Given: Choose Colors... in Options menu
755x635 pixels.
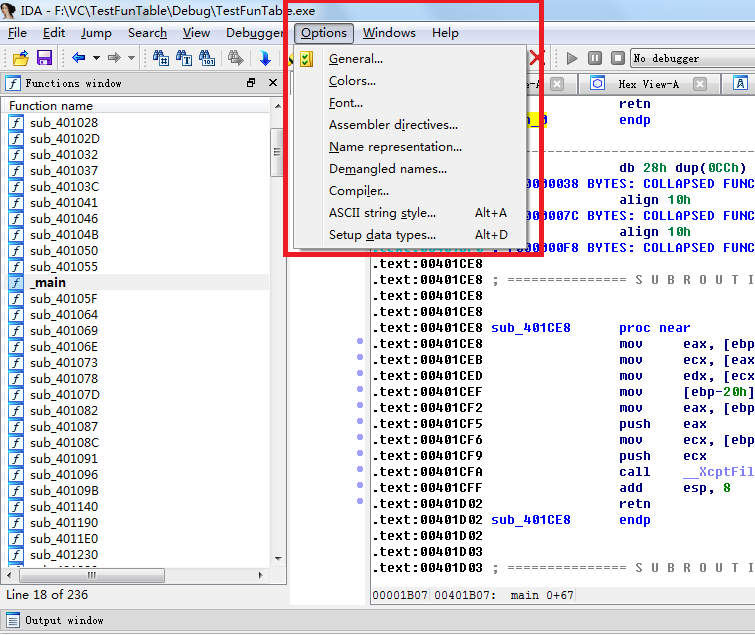Looking at the screenshot, I should point(410,81).
